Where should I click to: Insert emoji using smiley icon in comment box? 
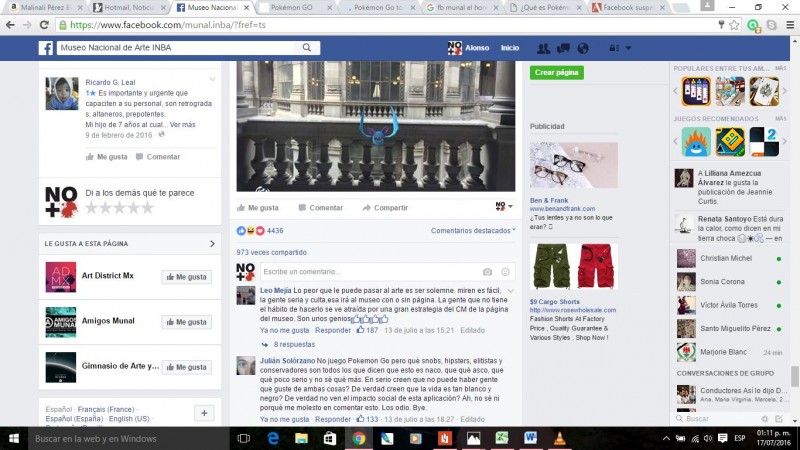click(505, 272)
